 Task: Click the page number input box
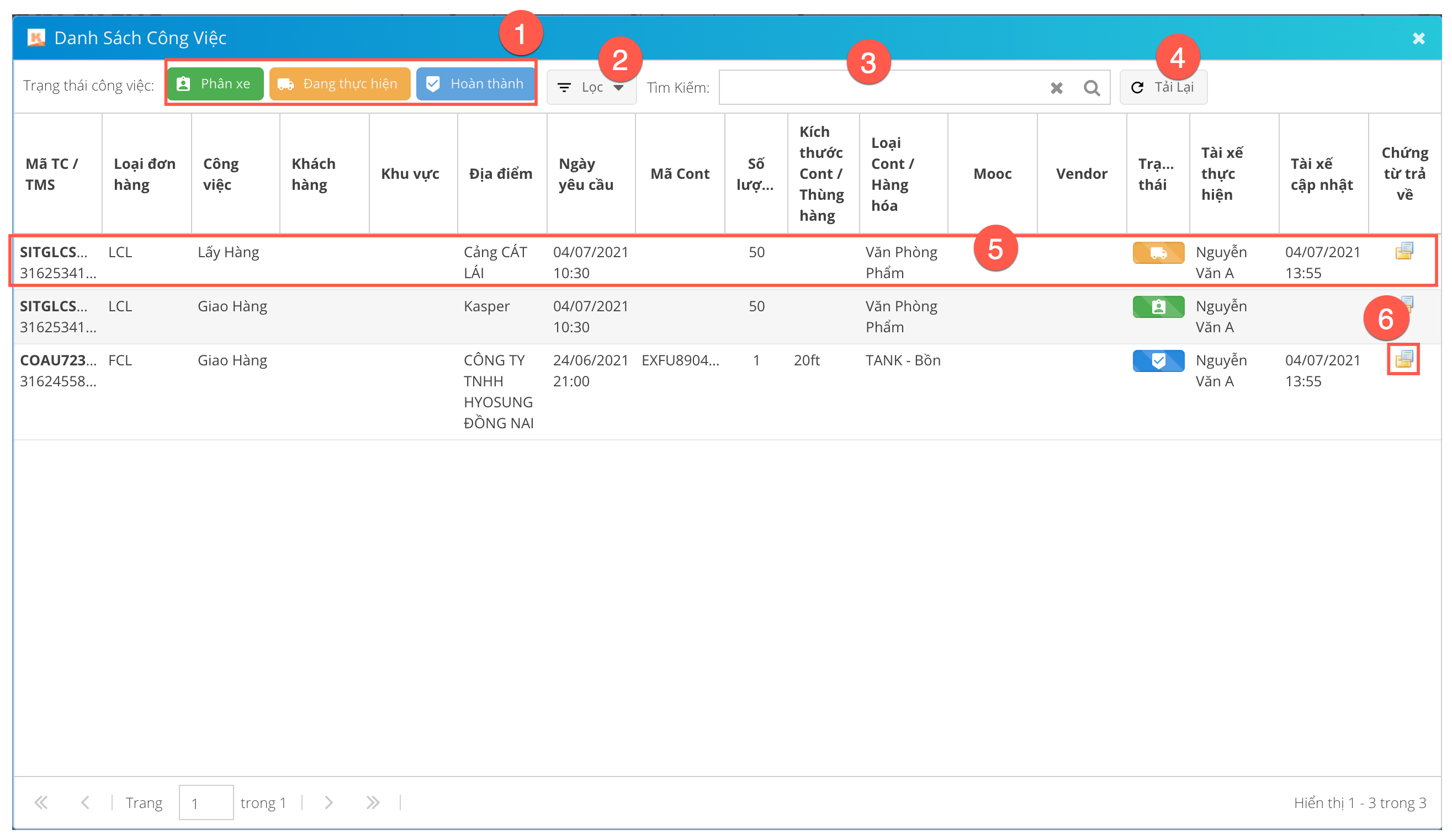tap(206, 802)
